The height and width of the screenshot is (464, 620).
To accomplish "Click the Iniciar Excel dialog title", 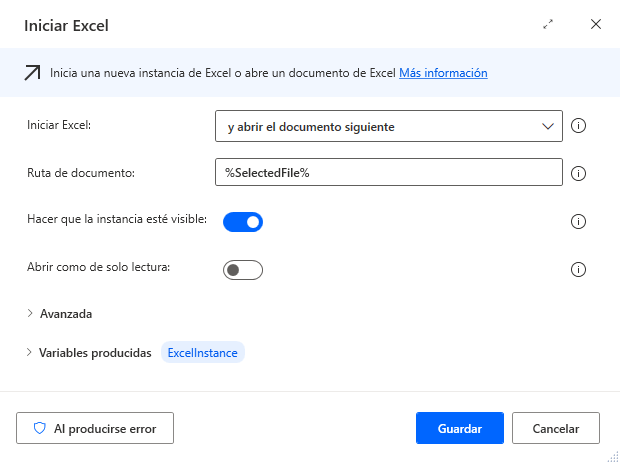I will point(66,26).
